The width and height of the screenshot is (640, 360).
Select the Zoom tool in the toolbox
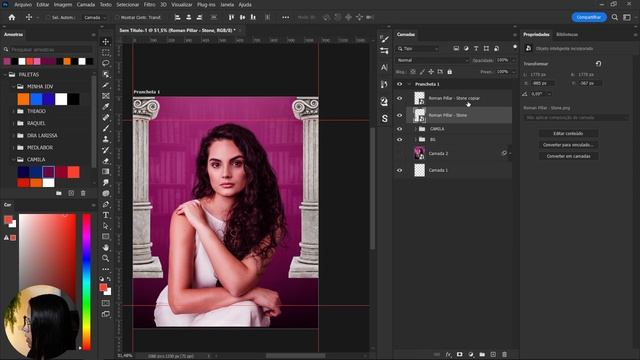(106, 258)
